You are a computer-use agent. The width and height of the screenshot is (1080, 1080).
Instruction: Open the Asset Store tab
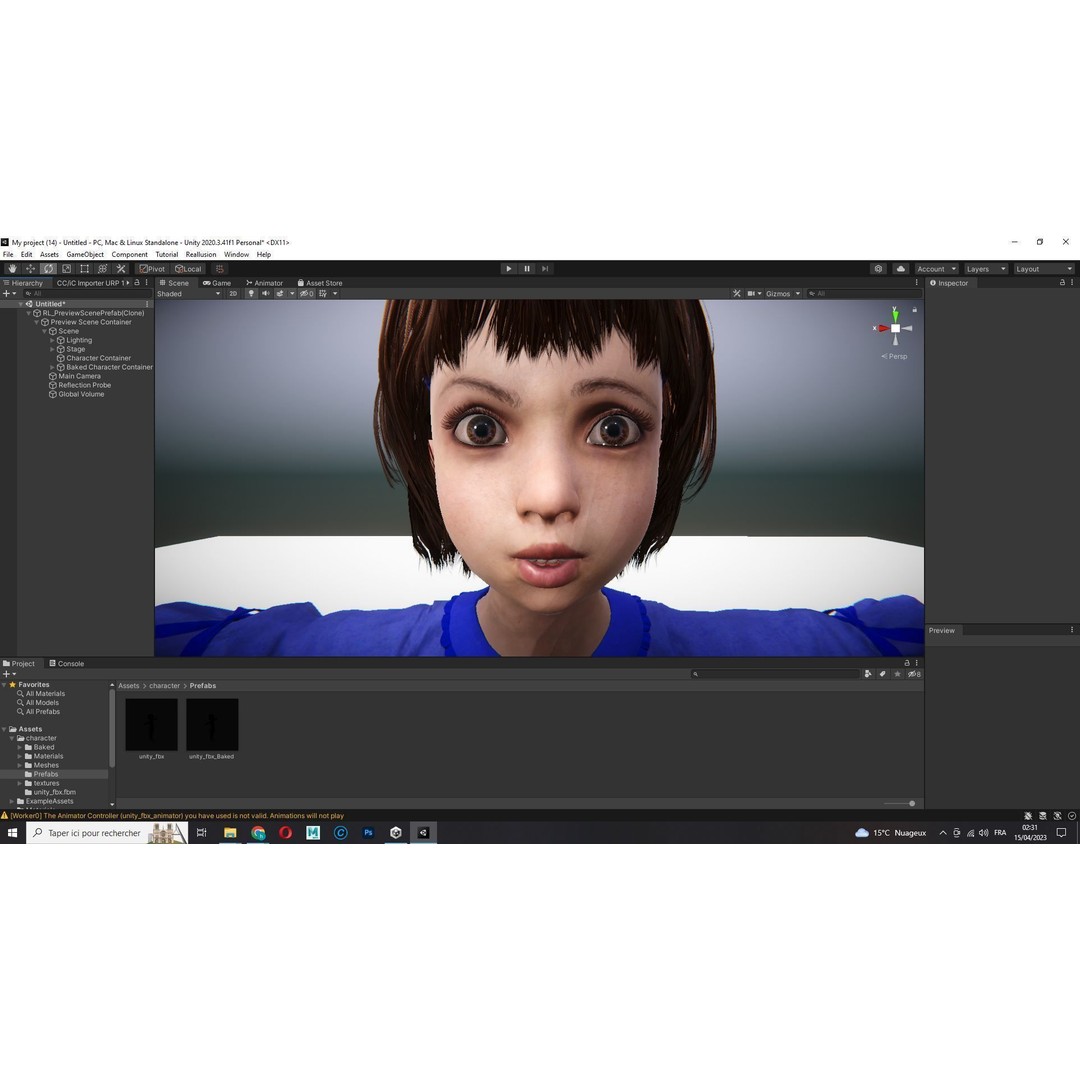(x=320, y=283)
